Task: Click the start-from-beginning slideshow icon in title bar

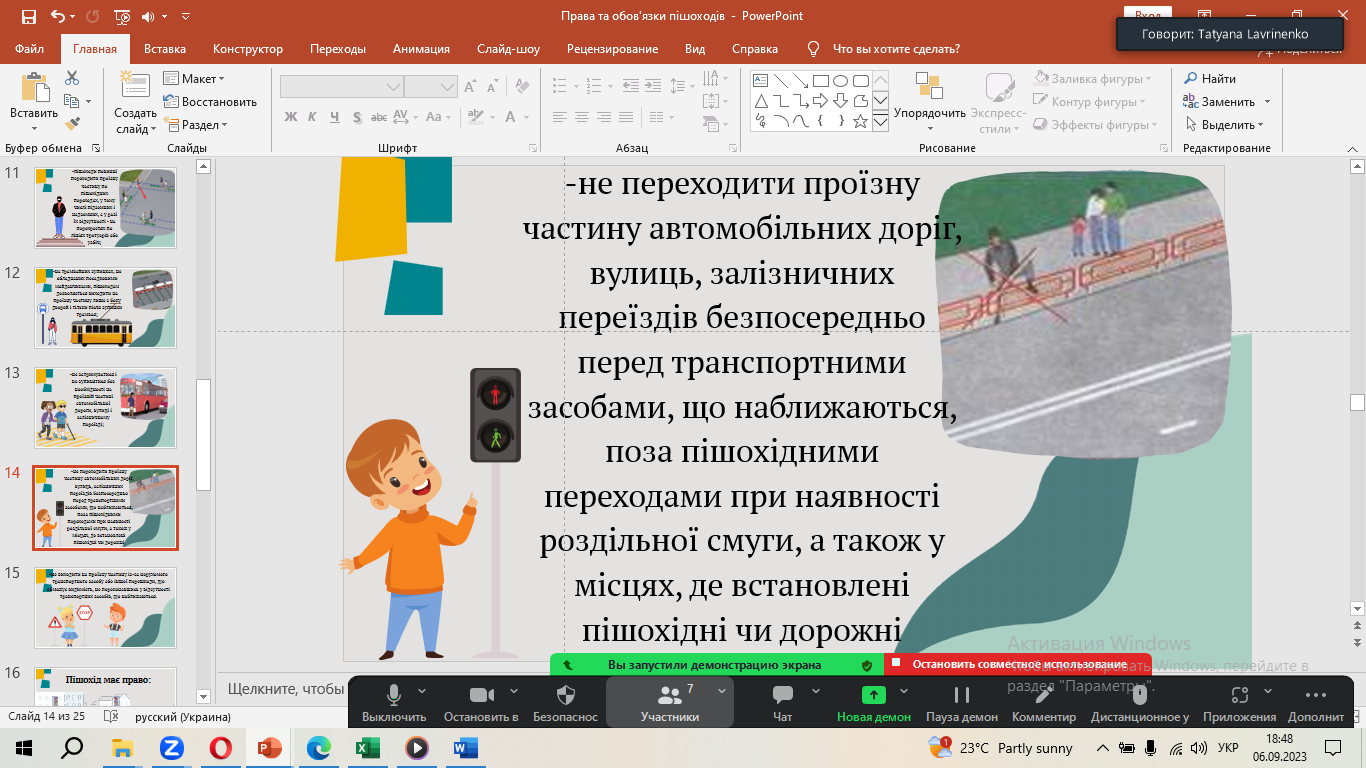Action: [122, 16]
